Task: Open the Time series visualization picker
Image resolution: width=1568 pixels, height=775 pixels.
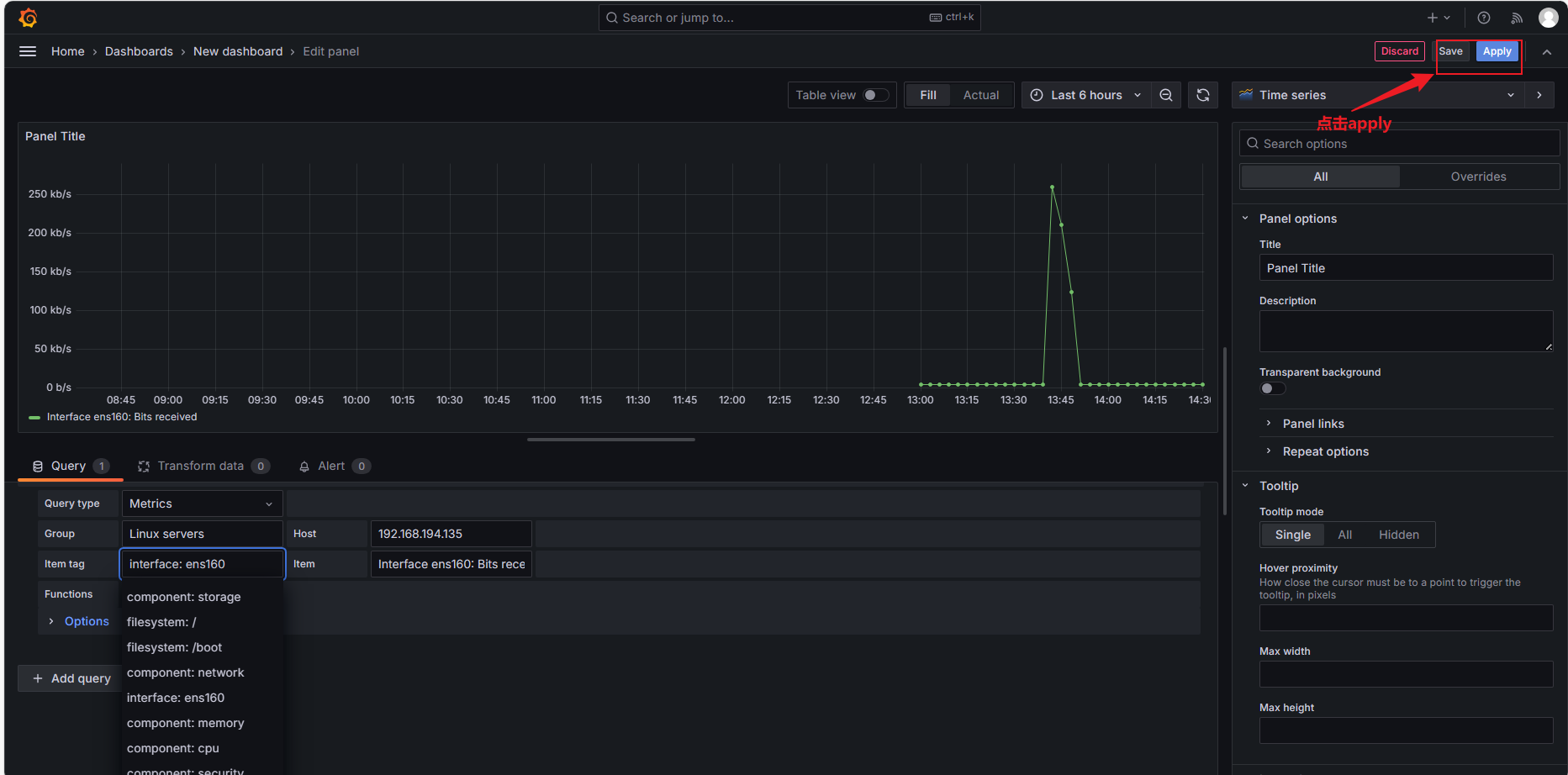Action: pyautogui.click(x=1378, y=95)
